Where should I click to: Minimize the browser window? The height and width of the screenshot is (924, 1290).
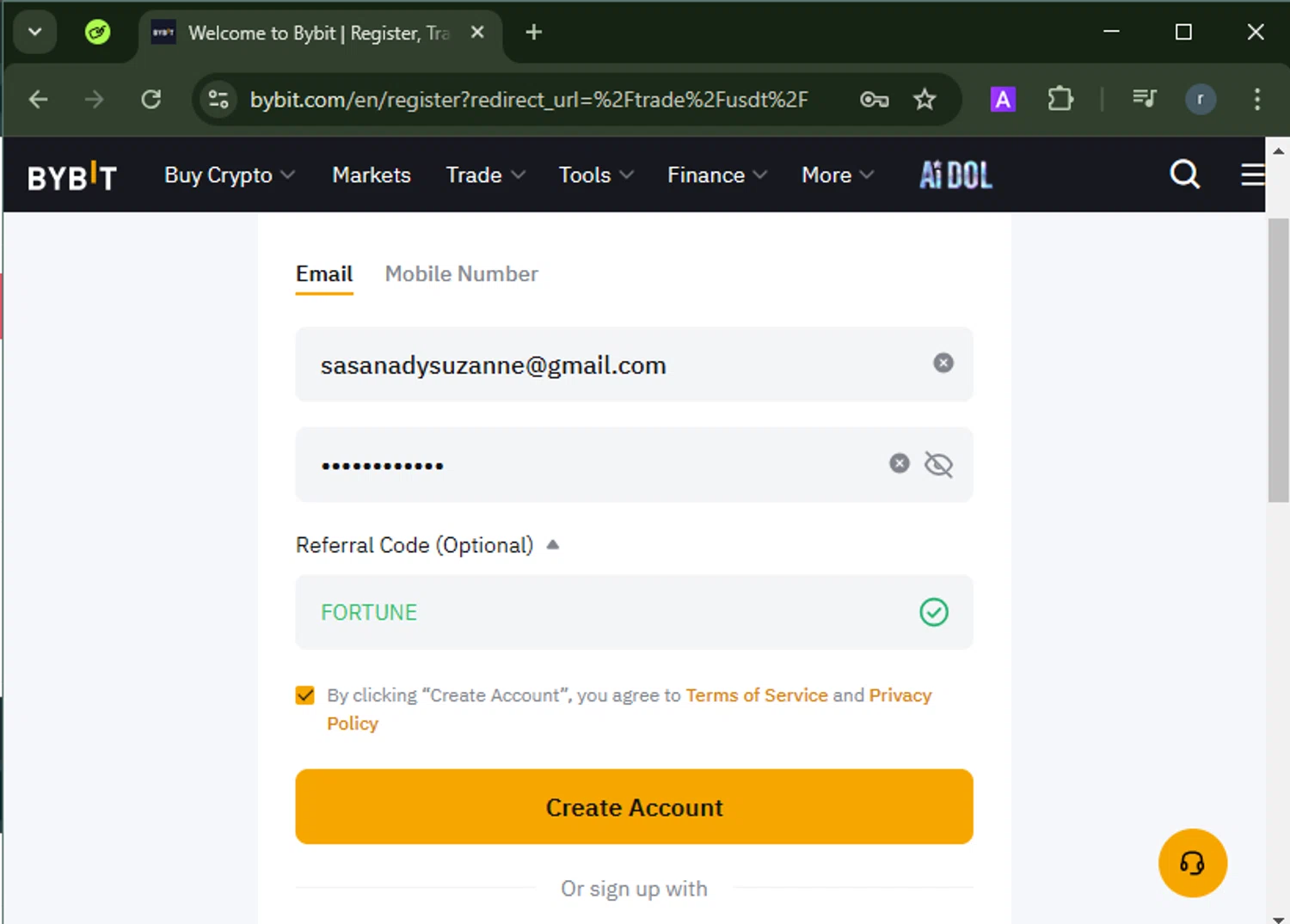(1111, 32)
